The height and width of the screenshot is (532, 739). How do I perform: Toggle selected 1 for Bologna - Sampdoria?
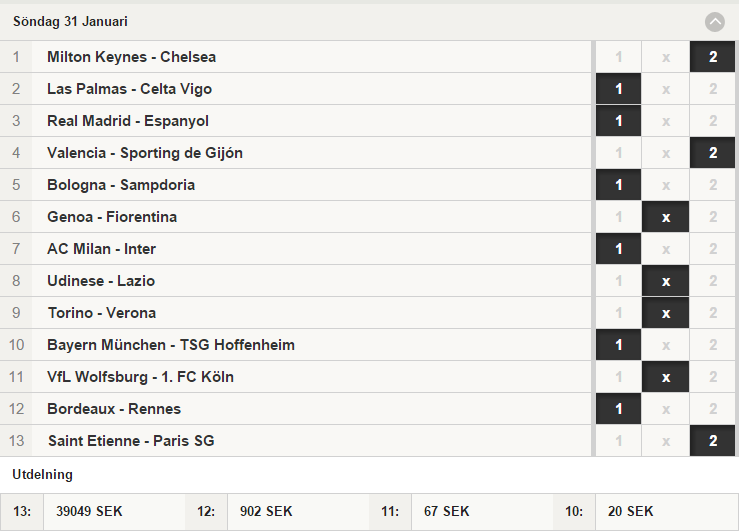tap(618, 185)
